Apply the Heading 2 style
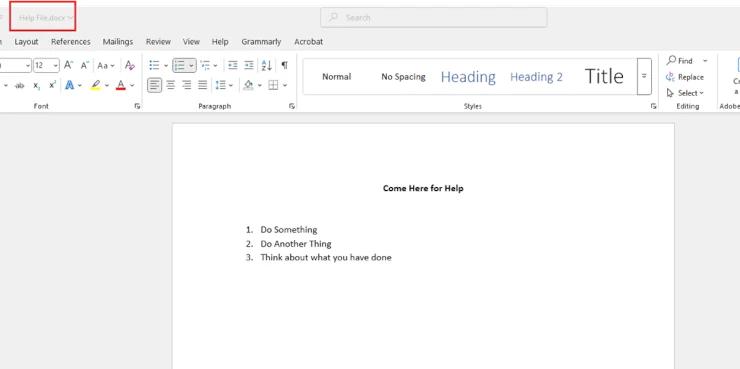 coord(536,76)
